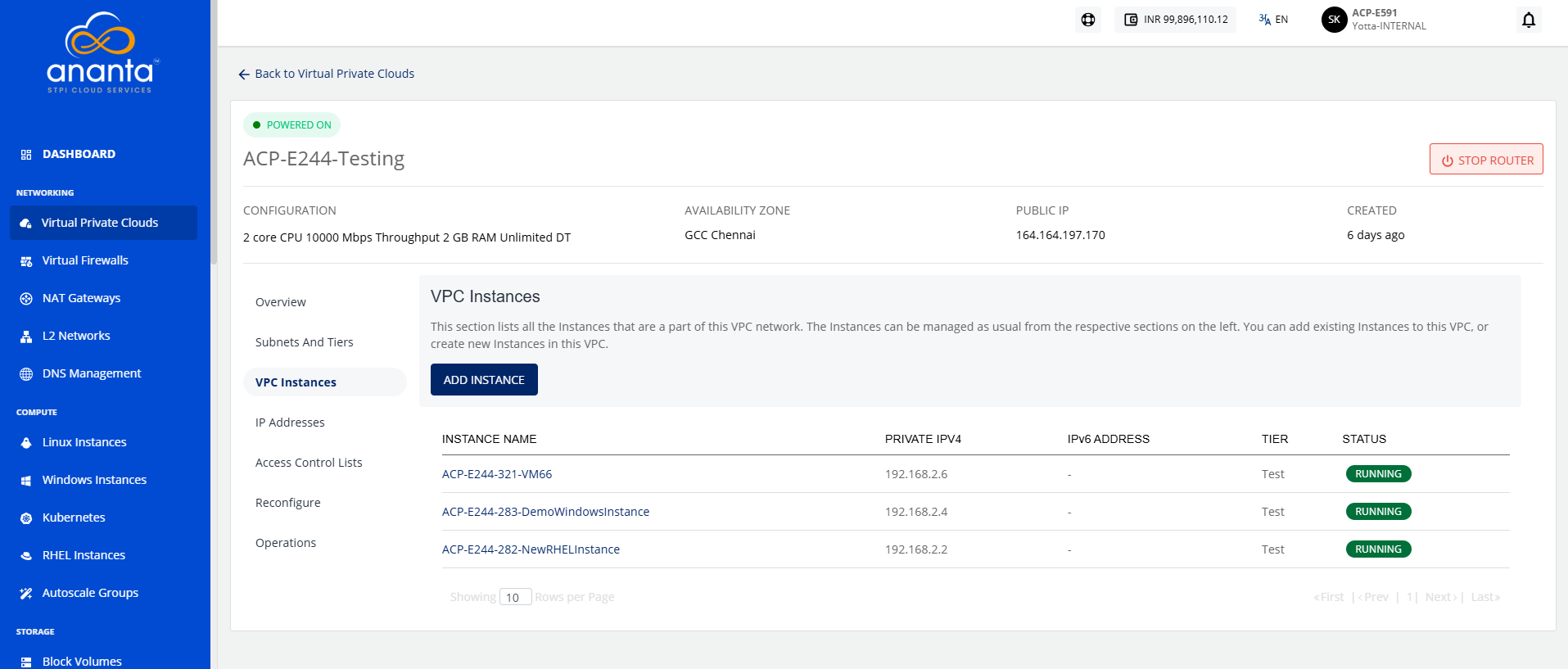This screenshot has height=669, width=1568.
Task: Click the power icon in Stop Router
Action: coord(1448,160)
